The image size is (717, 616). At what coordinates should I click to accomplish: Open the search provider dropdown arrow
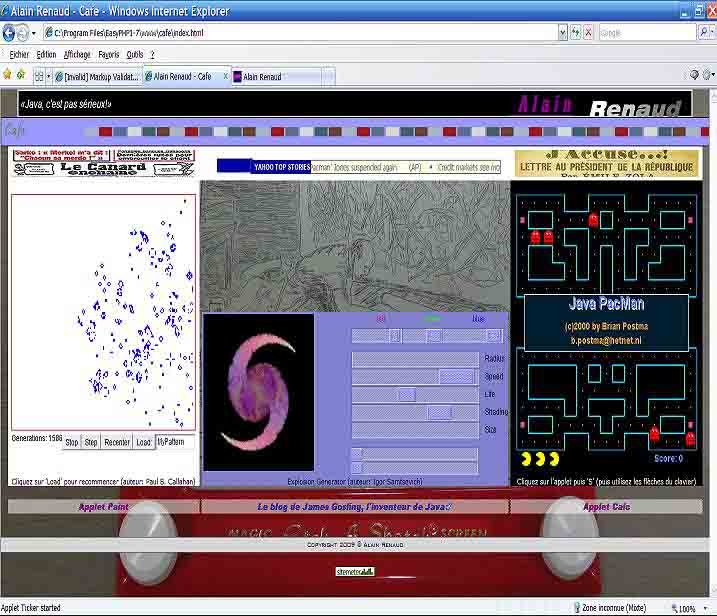tap(712, 32)
